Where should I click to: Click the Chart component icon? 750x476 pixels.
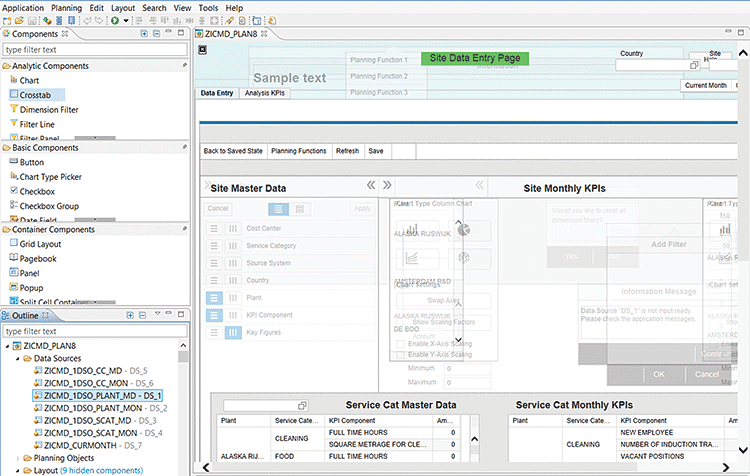pyautogui.click(x=12, y=80)
